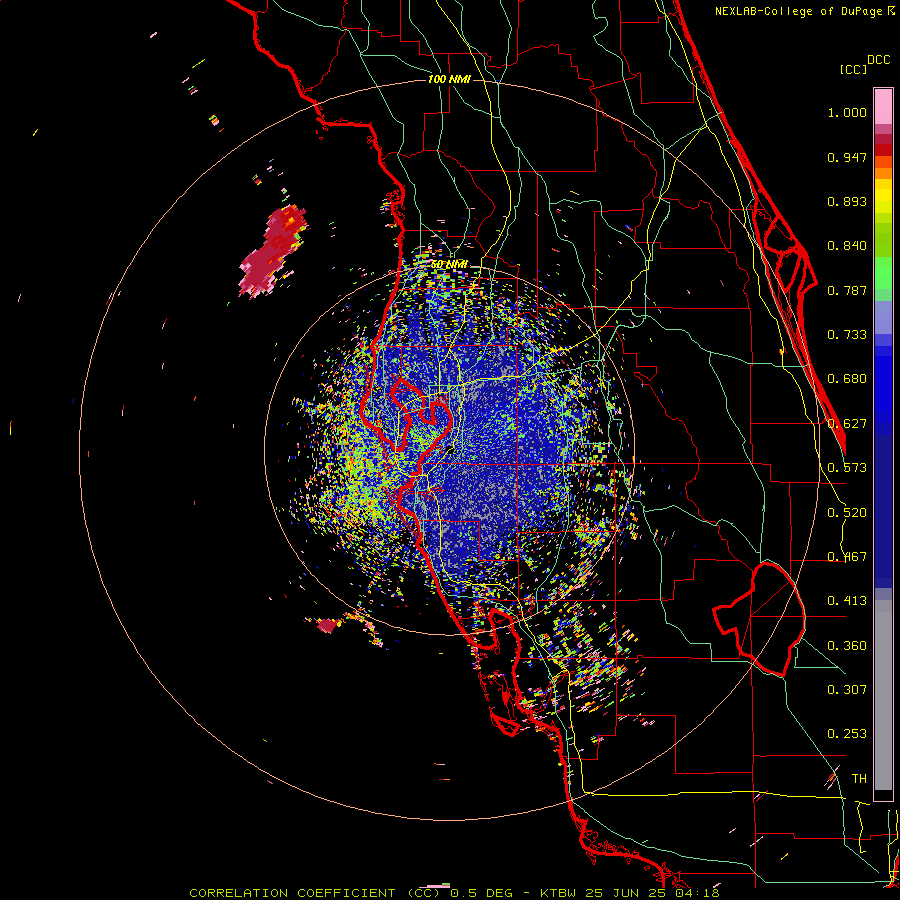Select the 0.360 color scale value
The width and height of the screenshot is (900, 900).
(847, 646)
